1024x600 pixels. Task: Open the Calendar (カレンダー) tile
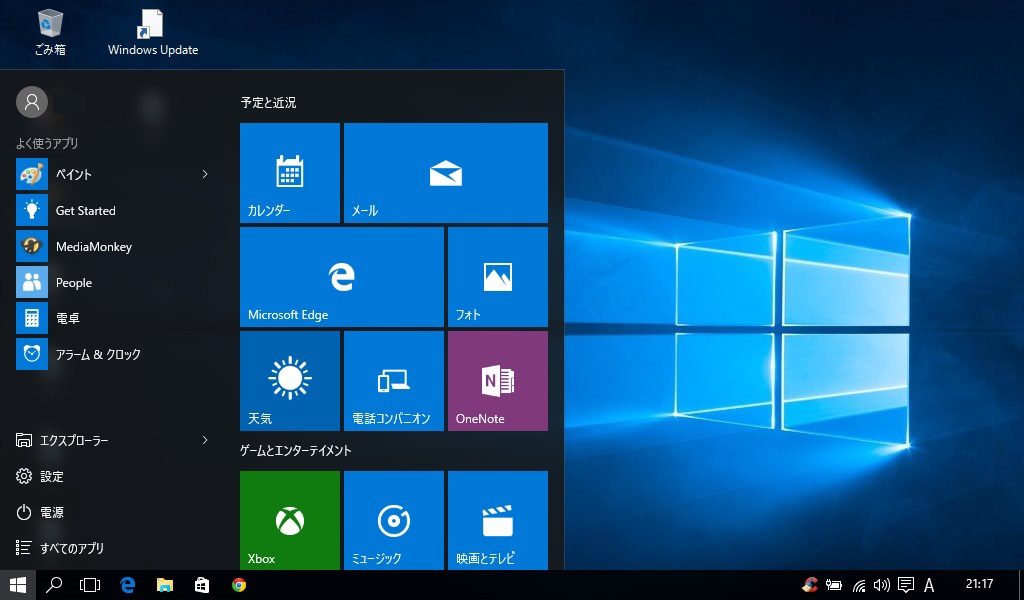(290, 173)
